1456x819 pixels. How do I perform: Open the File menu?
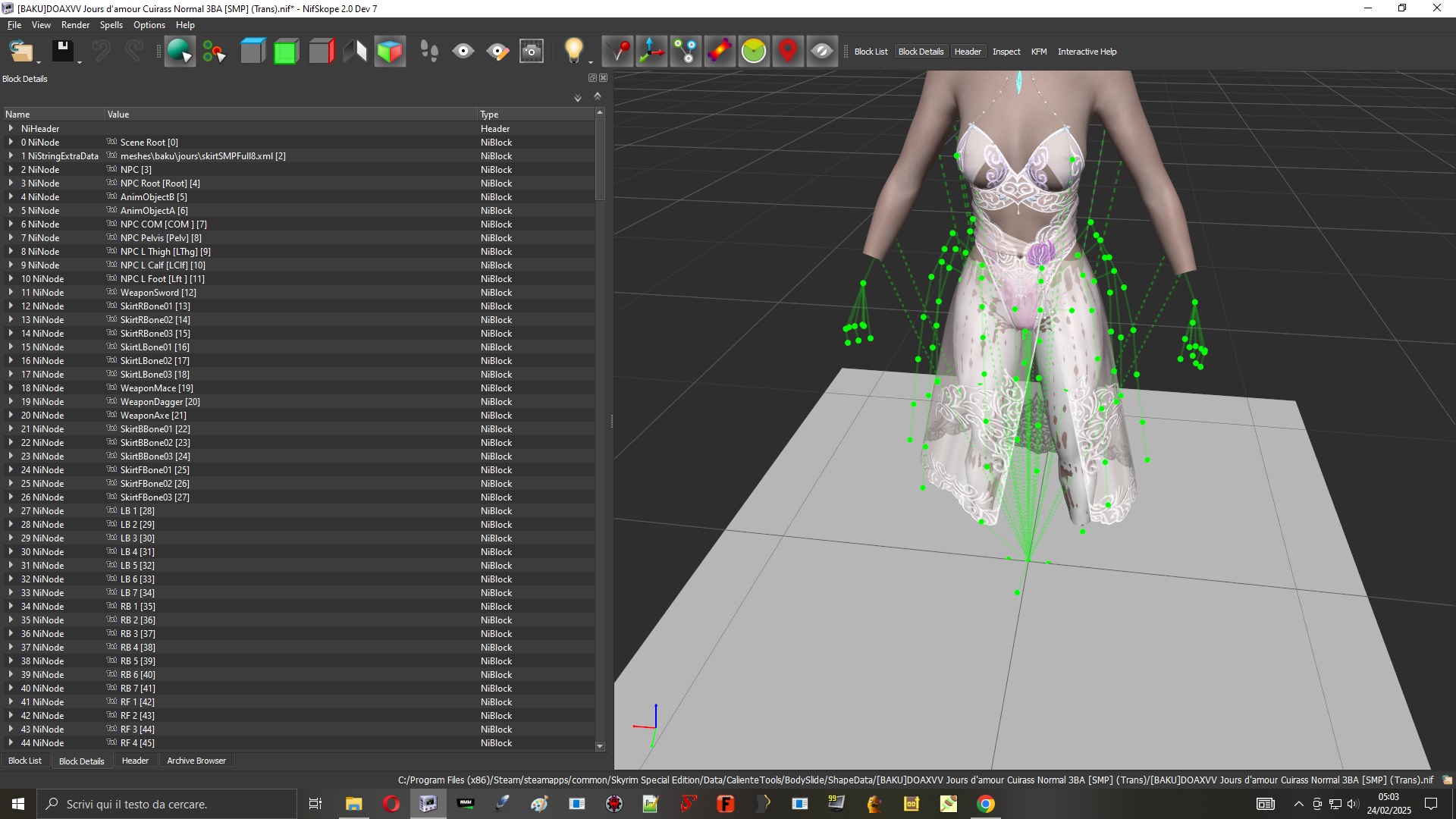(x=14, y=25)
